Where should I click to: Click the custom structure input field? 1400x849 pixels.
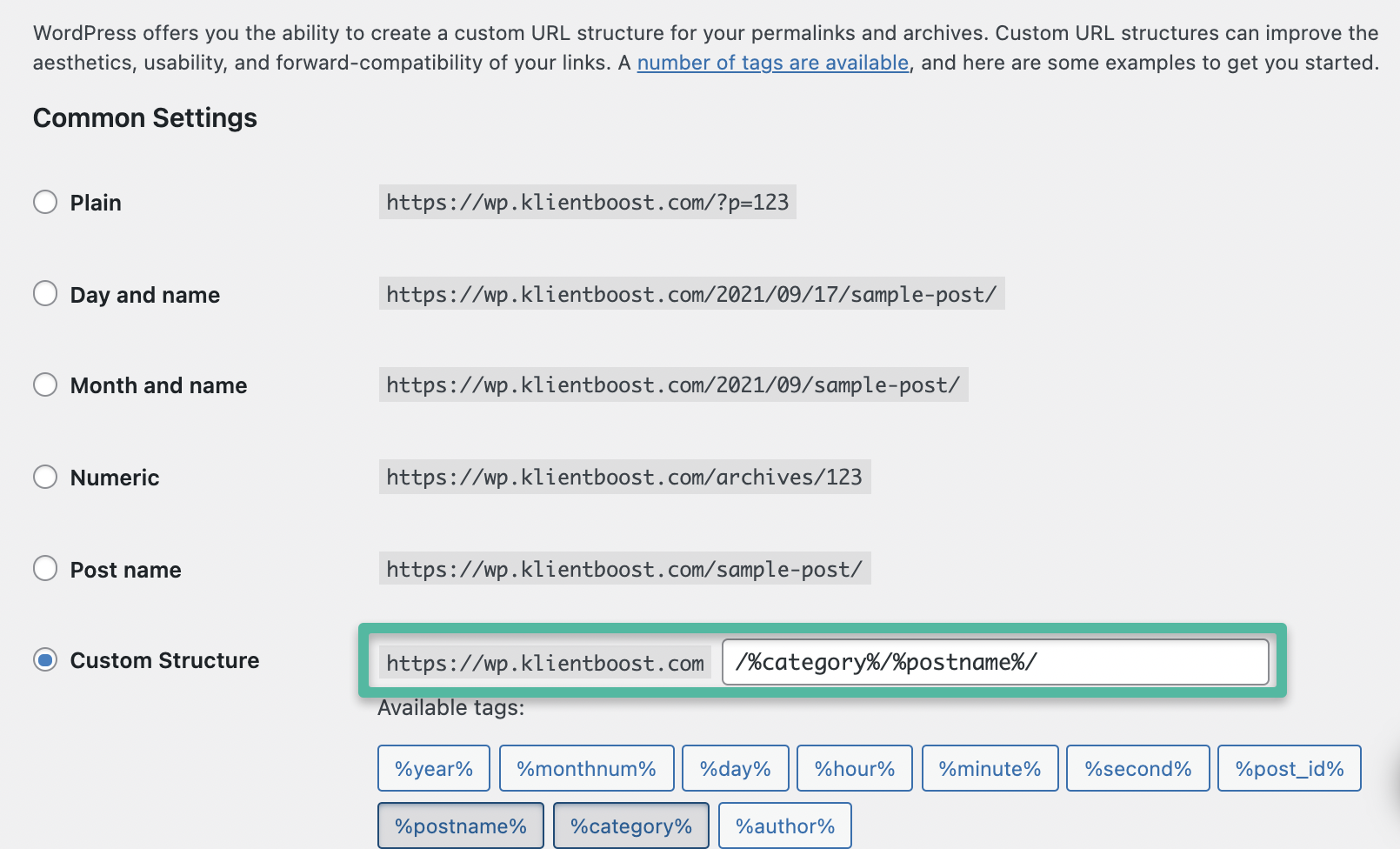[x=996, y=662]
